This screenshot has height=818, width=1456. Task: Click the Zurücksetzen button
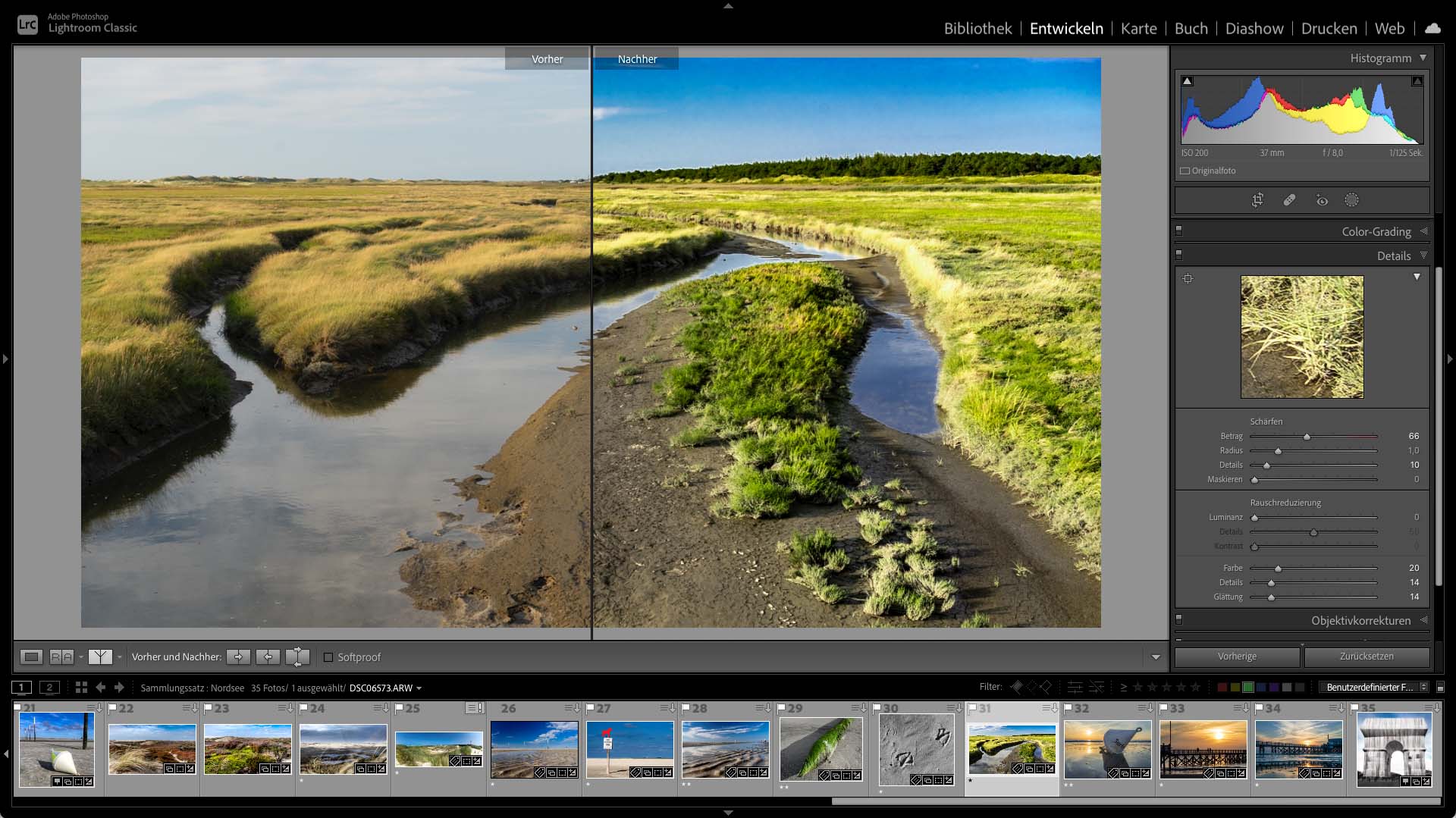[1366, 657]
